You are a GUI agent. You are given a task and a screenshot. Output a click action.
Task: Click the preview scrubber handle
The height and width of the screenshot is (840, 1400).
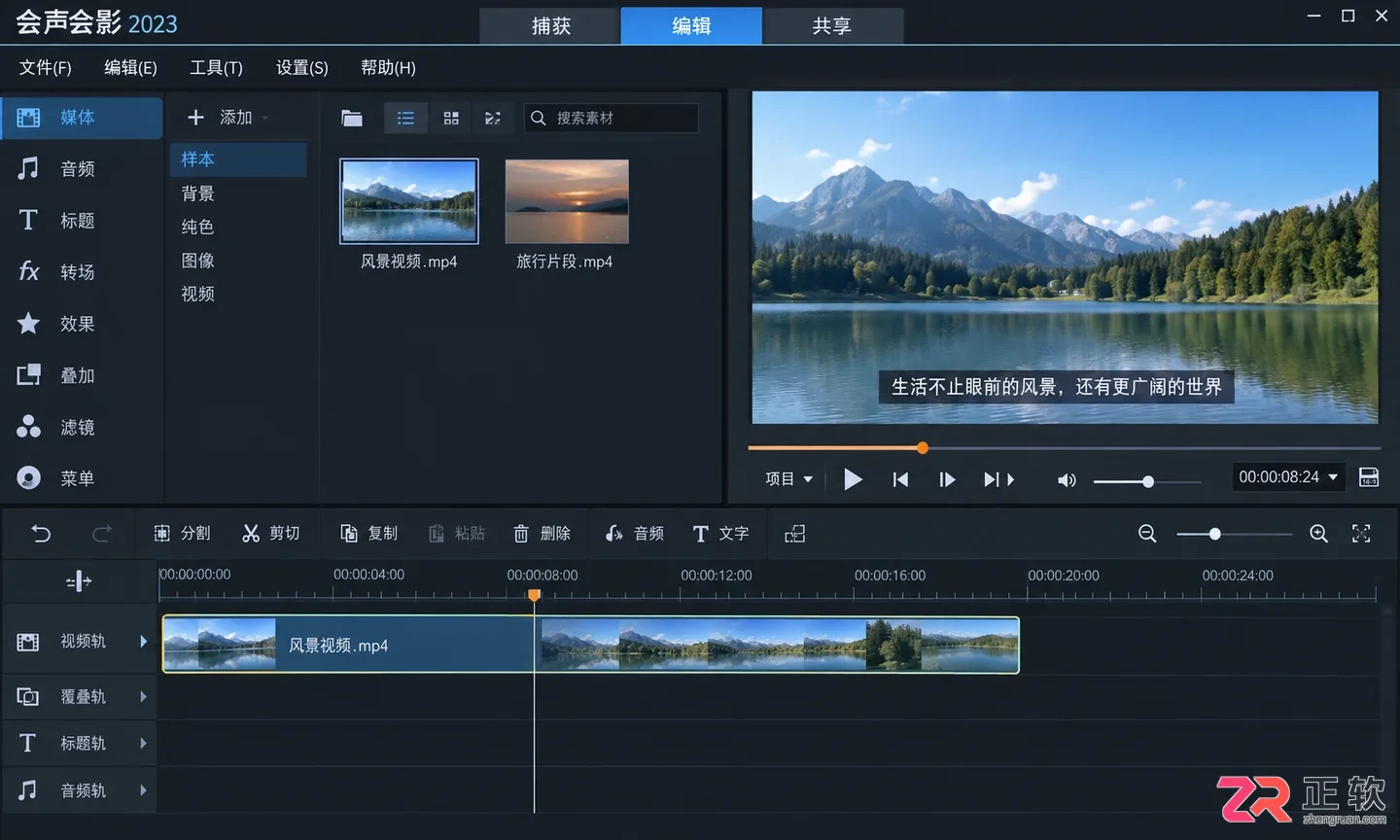pos(923,448)
